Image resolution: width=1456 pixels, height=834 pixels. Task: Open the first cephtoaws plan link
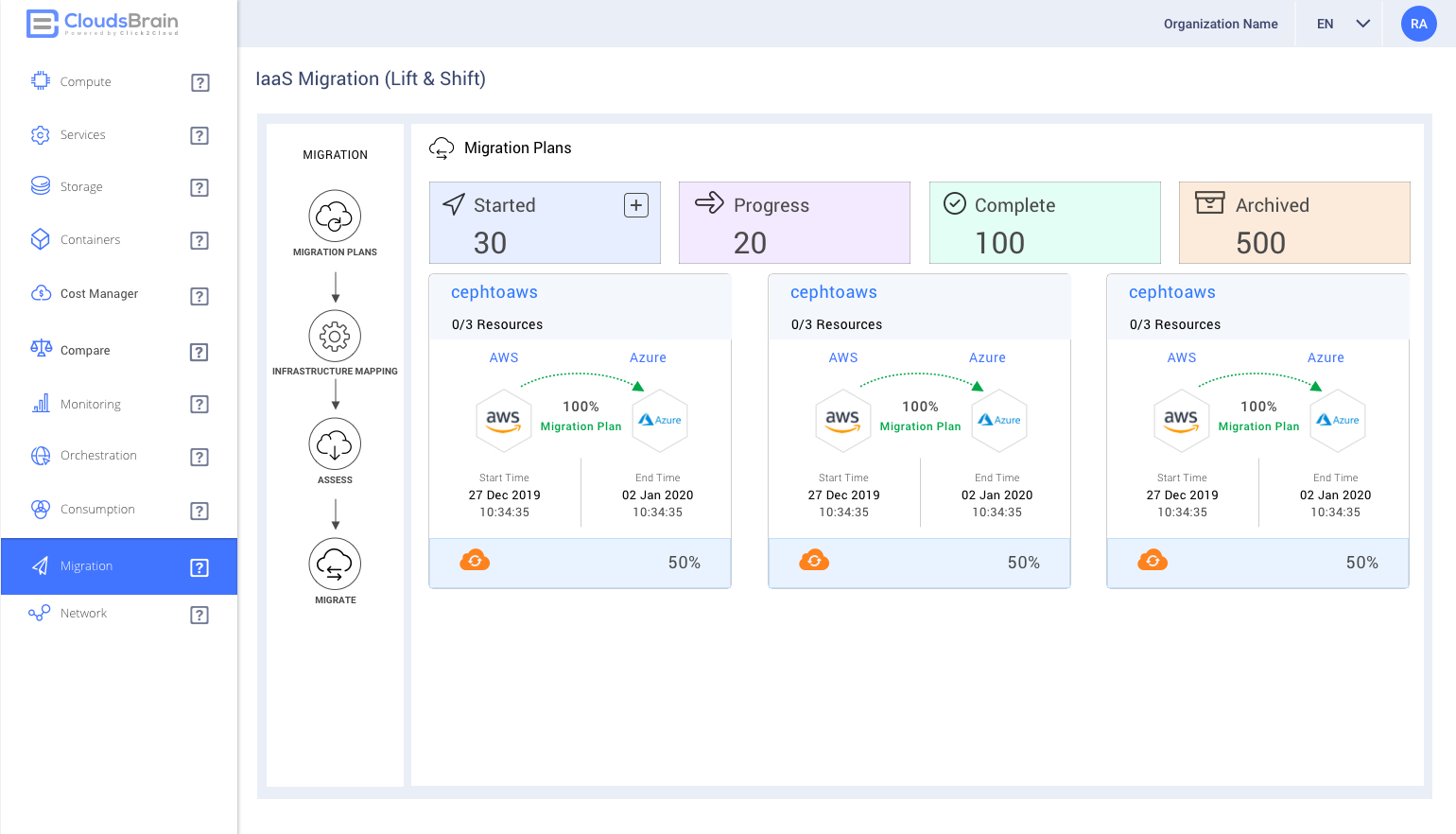(494, 291)
